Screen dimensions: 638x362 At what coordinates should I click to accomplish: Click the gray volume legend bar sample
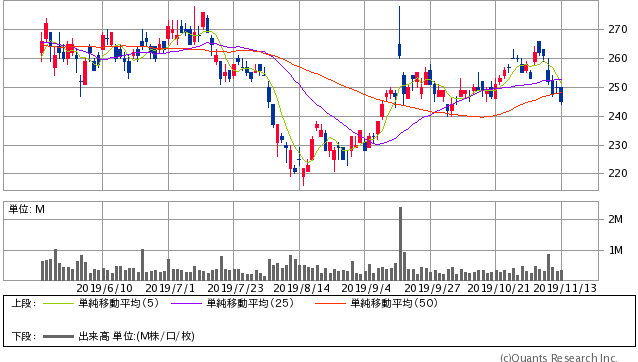[x=58, y=336]
